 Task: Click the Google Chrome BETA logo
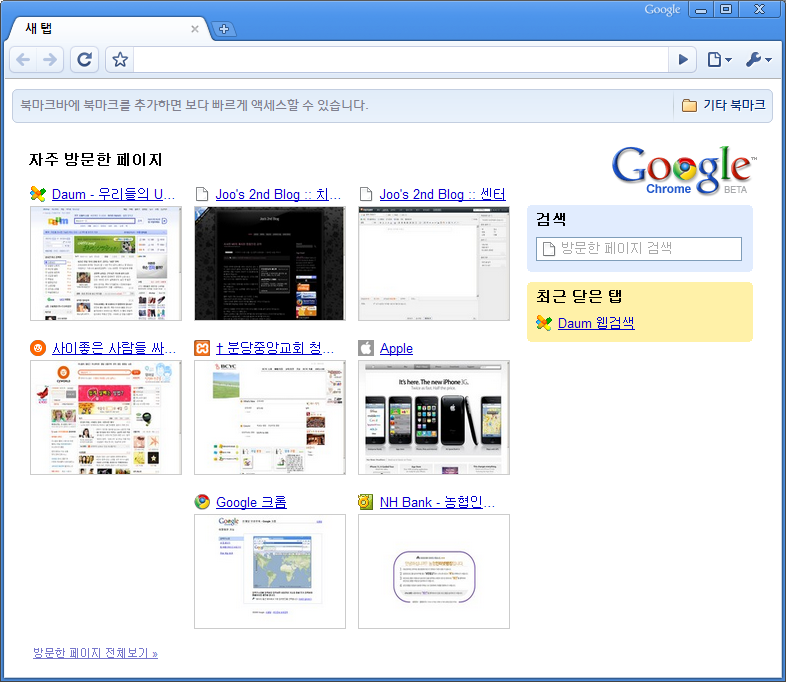(684, 169)
